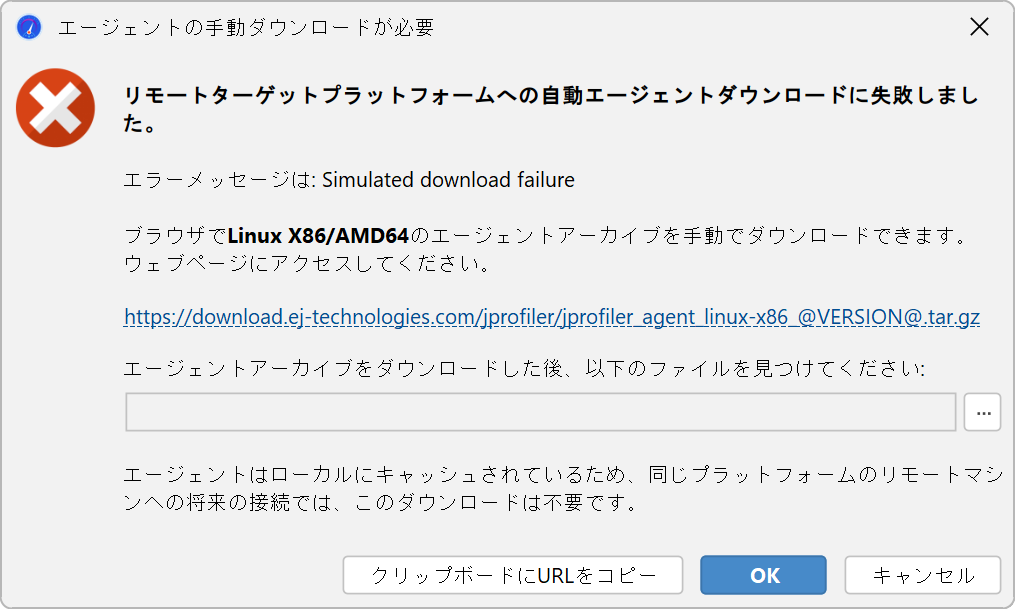This screenshot has height=609, width=1015.
Task: Click the label above the archive file field
Action: pyautogui.click(x=524, y=368)
